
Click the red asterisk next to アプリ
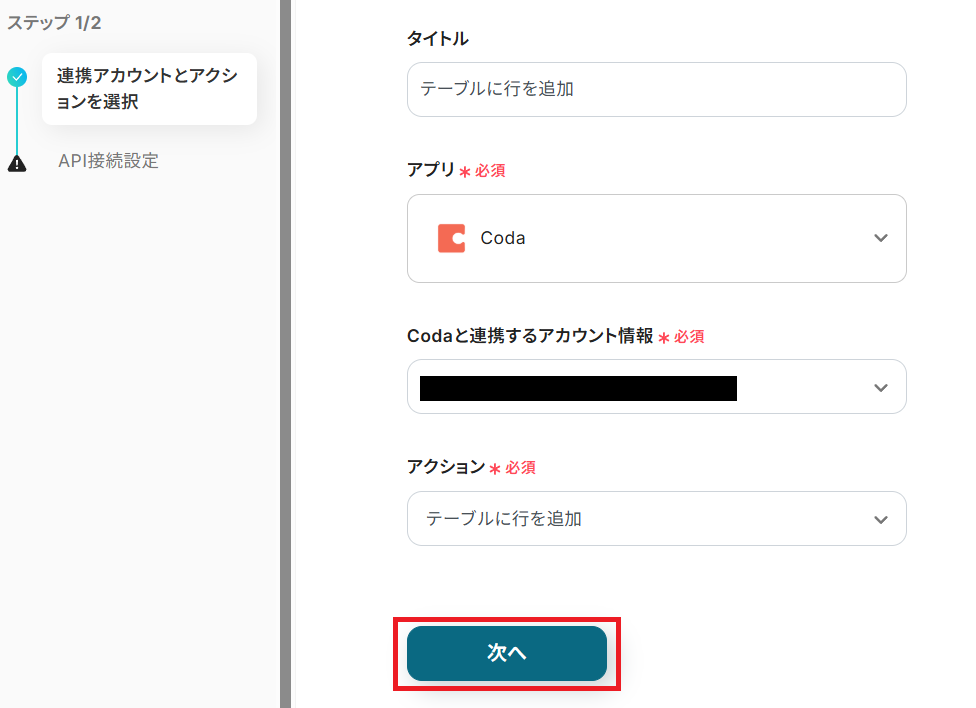coord(464,172)
